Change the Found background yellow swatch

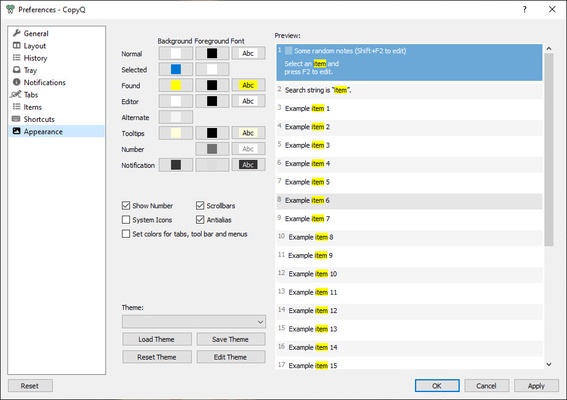tap(176, 85)
